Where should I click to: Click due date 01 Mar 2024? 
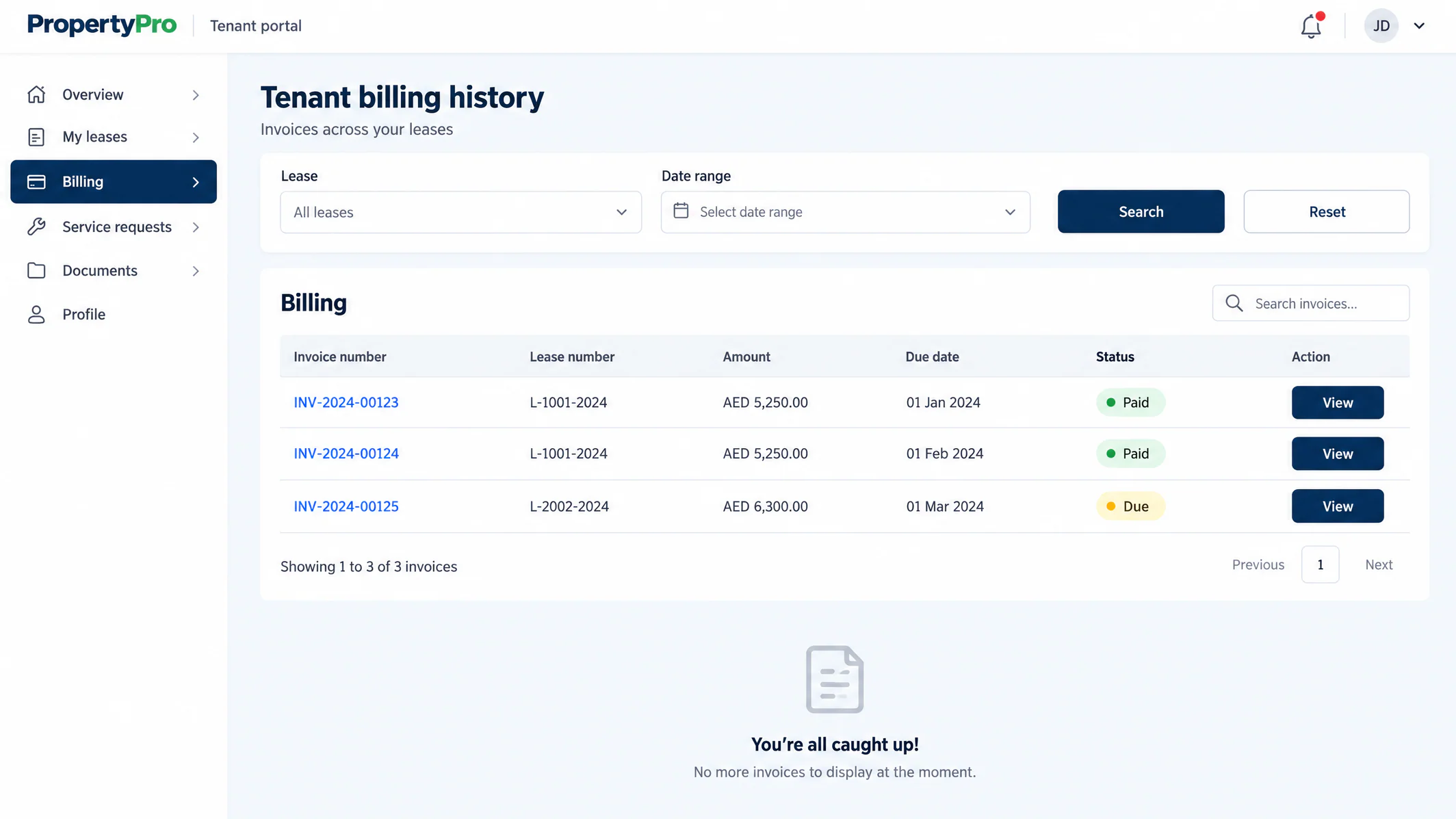pyautogui.click(x=945, y=506)
